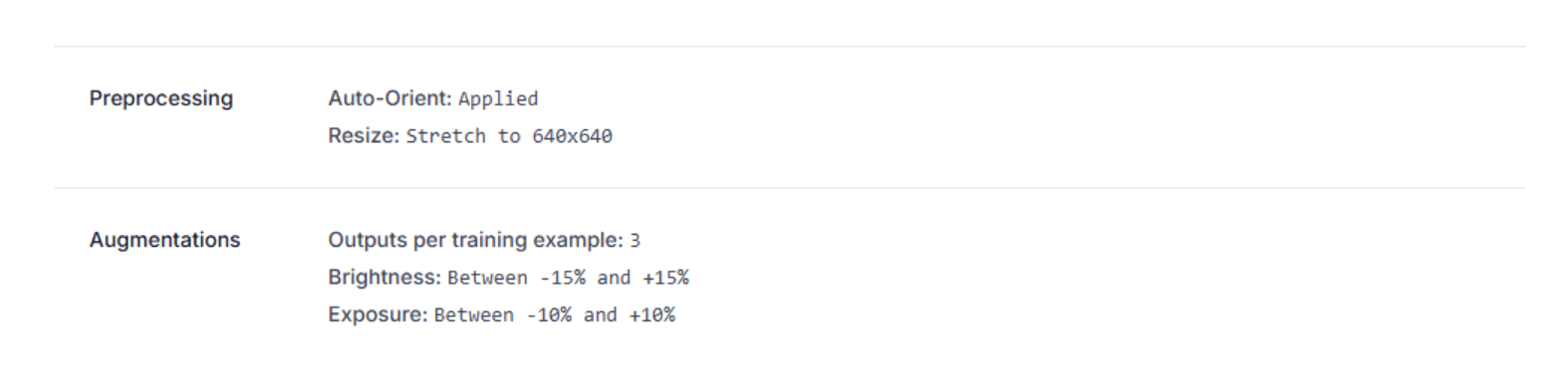Select the Outputs per training example label
Viewport: 1568px width, 392px height.
[x=475, y=240]
